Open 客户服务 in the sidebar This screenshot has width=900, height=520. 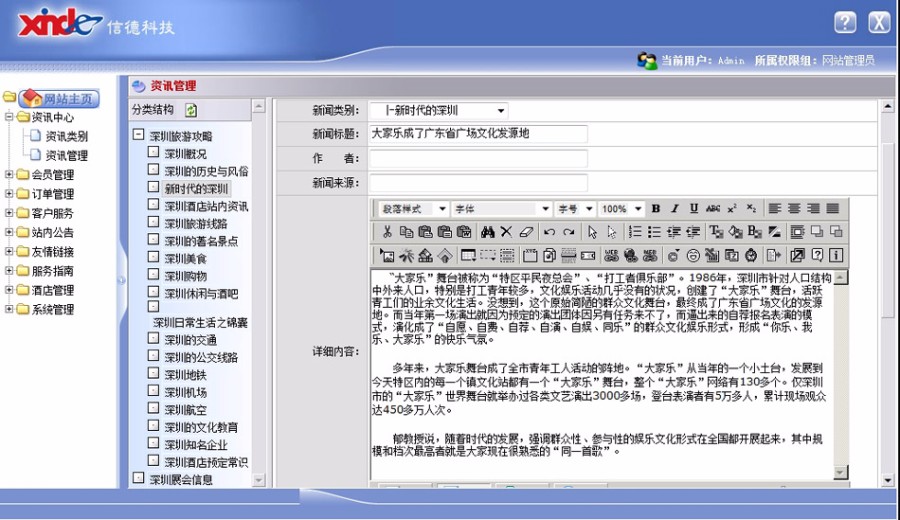52,213
